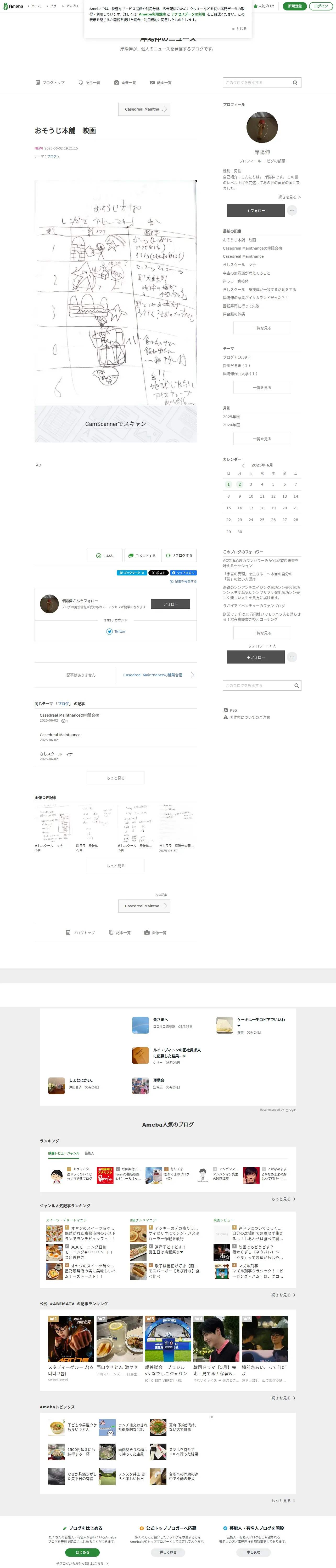This screenshot has height=1568, width=336.
Task: Click lower sidebar search magnifier icon
Action: [296, 685]
